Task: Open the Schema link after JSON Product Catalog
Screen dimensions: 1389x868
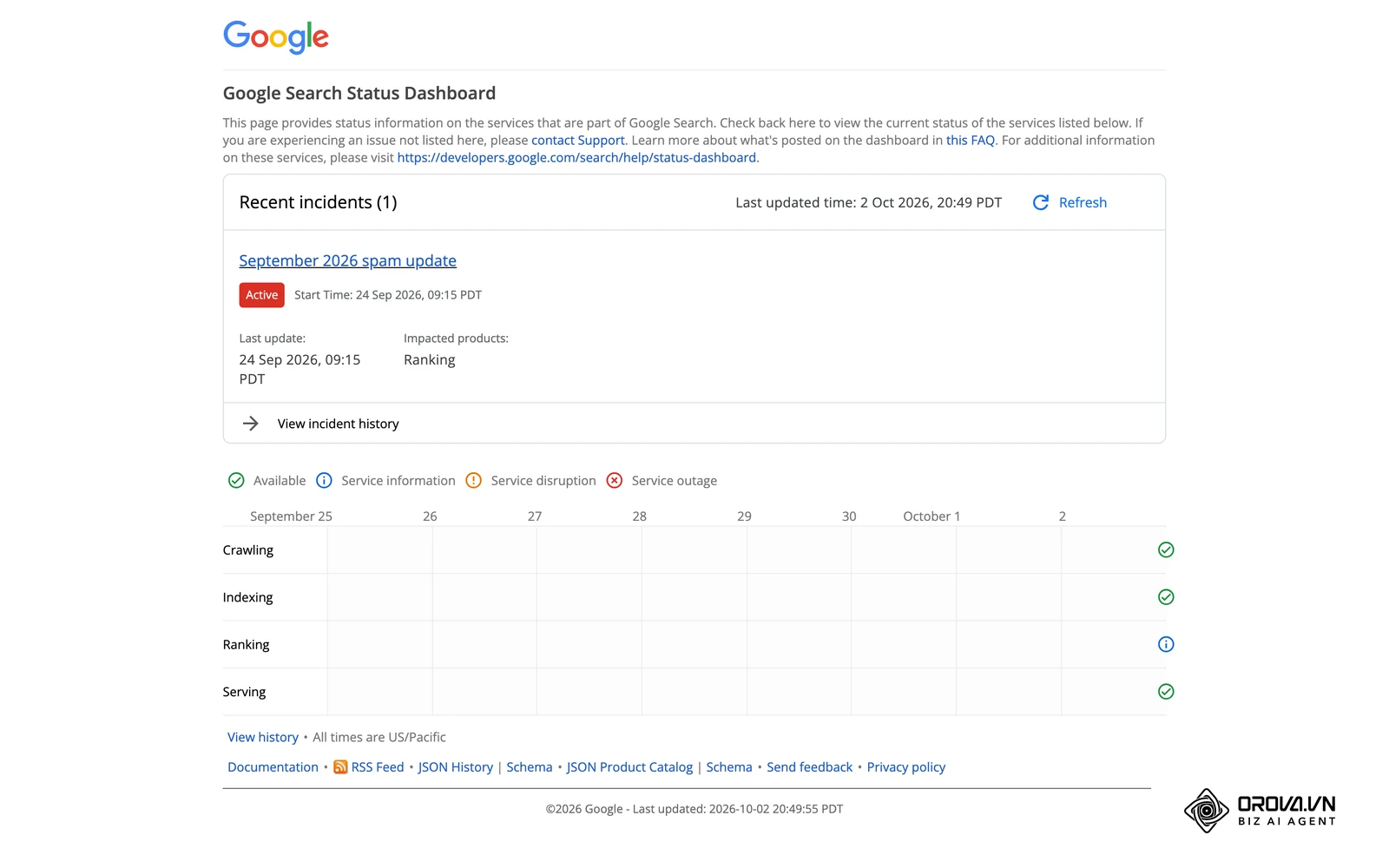Action: pos(729,767)
